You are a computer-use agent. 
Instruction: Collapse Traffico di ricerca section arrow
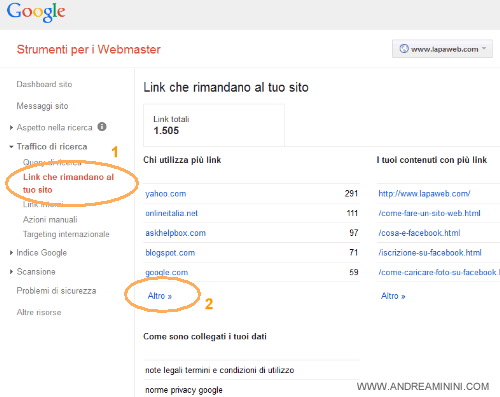11,147
